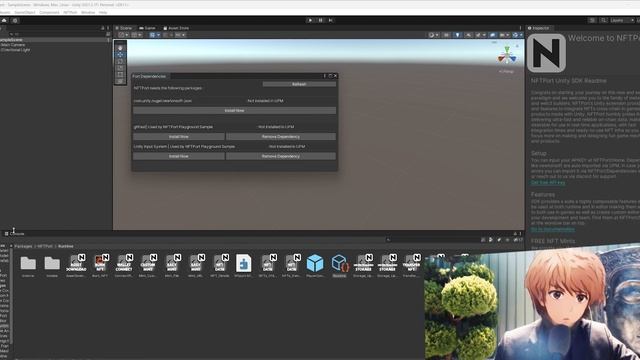Toggle 2D view mode in Scene

pyautogui.click(x=447, y=35)
